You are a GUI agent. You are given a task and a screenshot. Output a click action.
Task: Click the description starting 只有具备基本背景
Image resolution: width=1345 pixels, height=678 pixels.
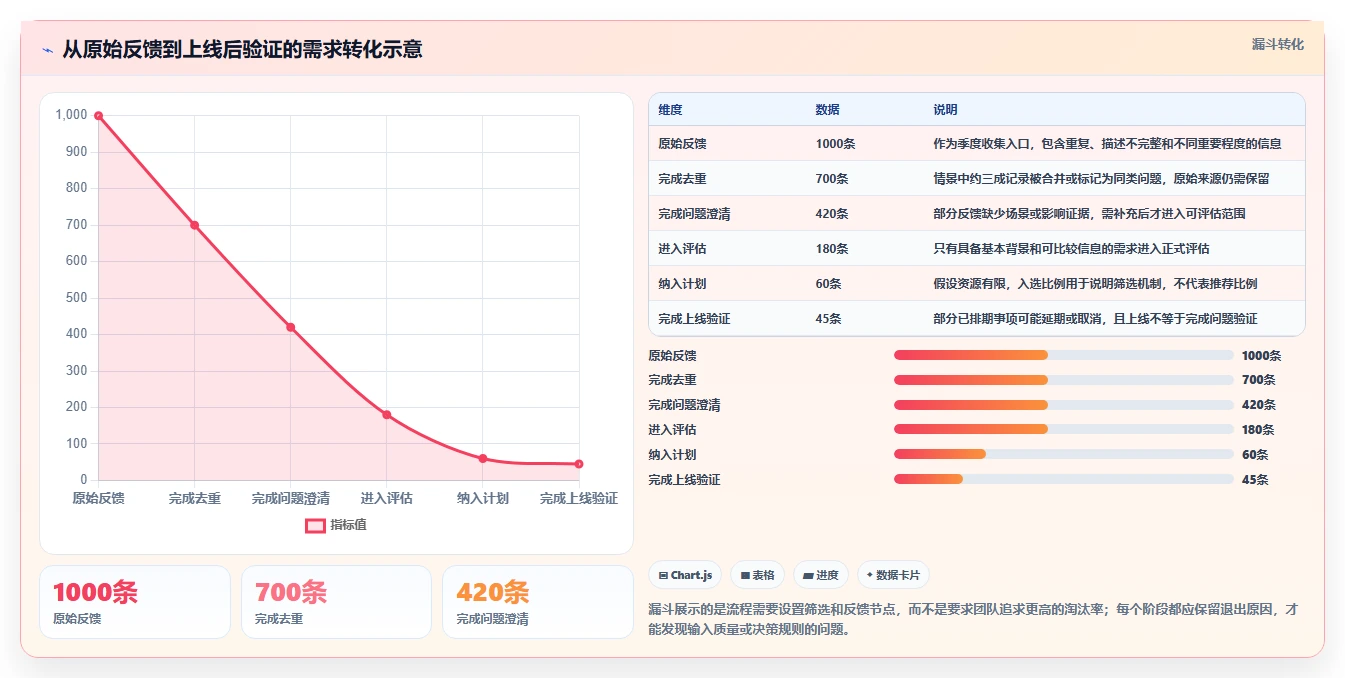point(1071,249)
